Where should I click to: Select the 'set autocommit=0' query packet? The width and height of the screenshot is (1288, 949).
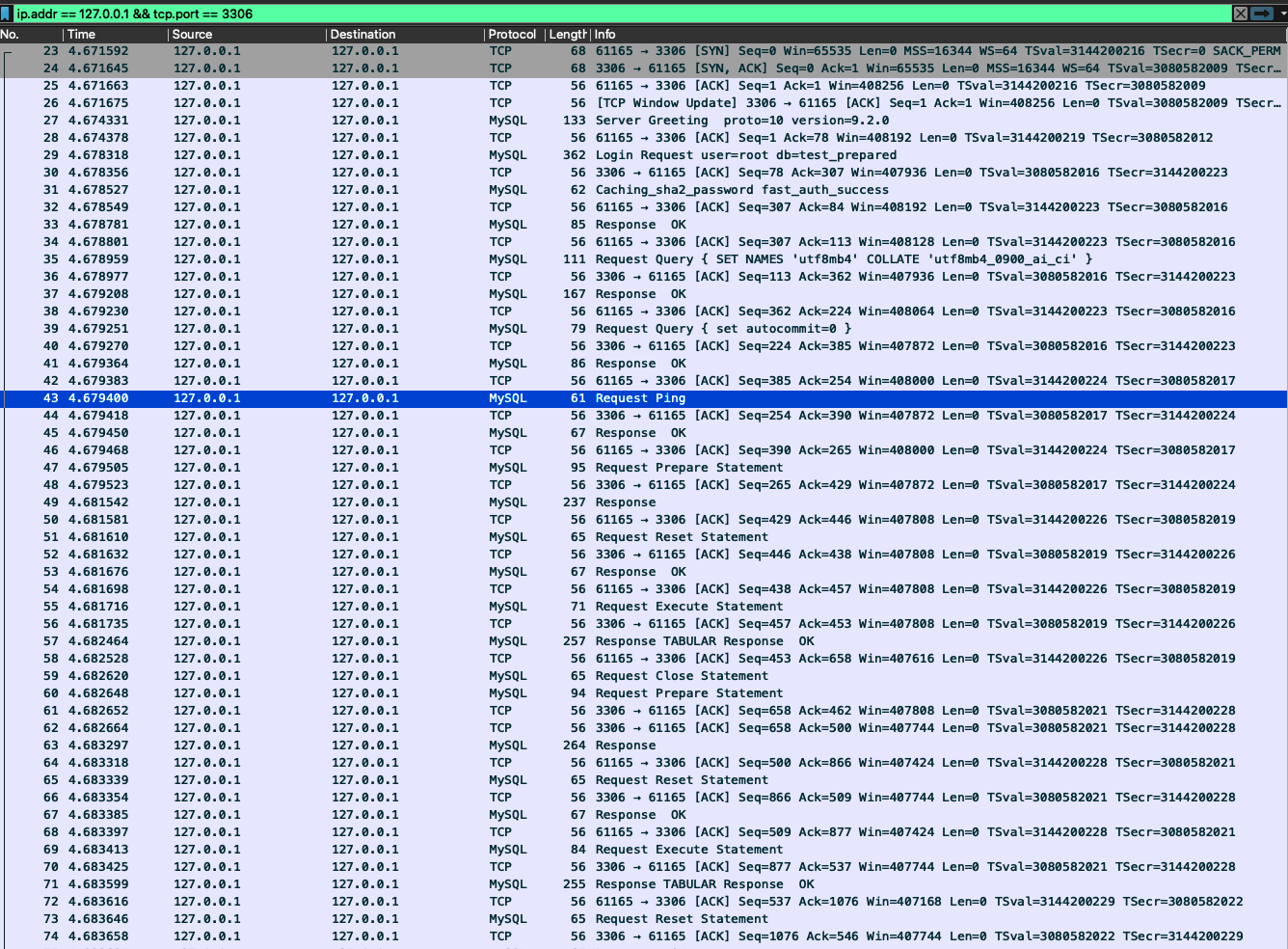(x=723, y=329)
